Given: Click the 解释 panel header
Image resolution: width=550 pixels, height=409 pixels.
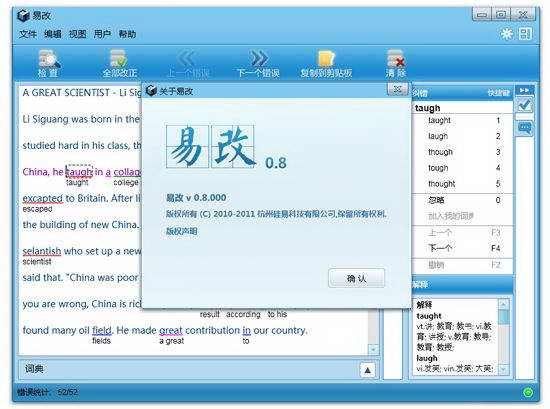Looking at the screenshot, I should click(x=461, y=284).
